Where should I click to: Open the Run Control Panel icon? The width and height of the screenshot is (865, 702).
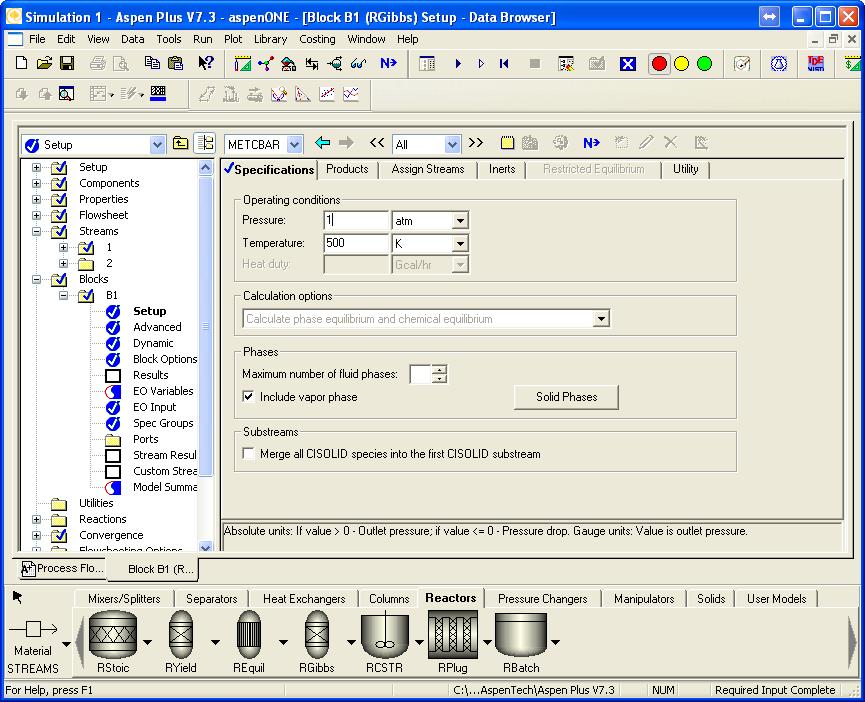pyautogui.click(x=566, y=63)
